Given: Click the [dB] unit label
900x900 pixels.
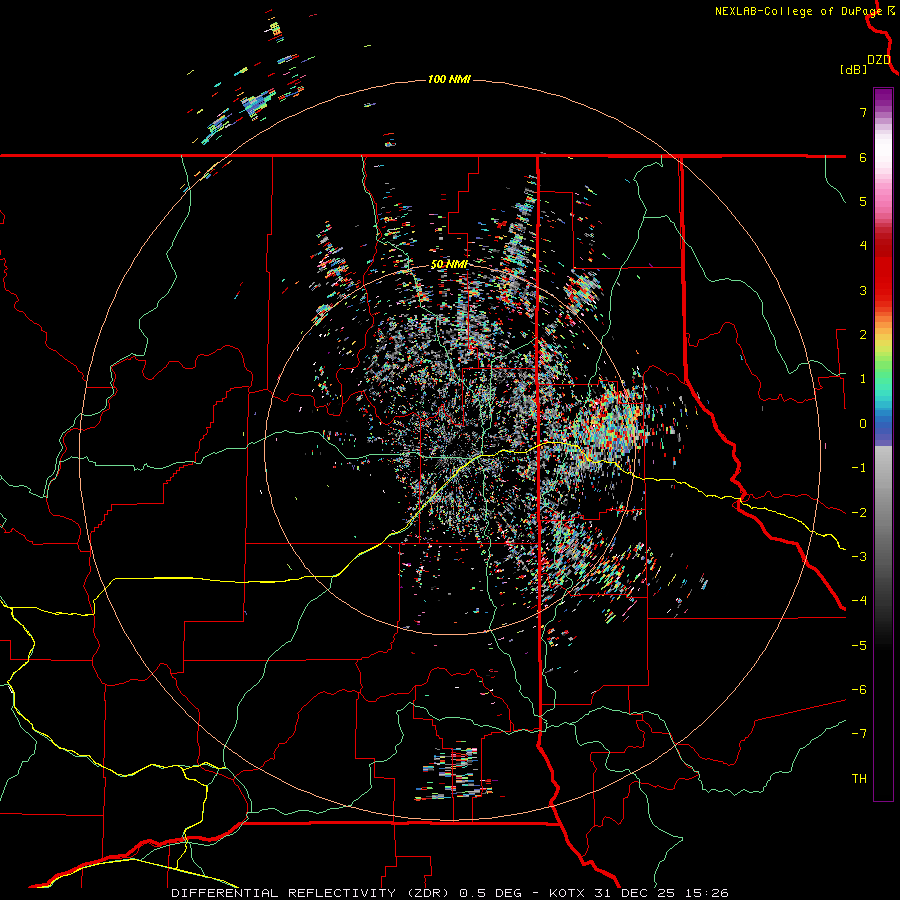Looking at the screenshot, I should tap(853, 70).
